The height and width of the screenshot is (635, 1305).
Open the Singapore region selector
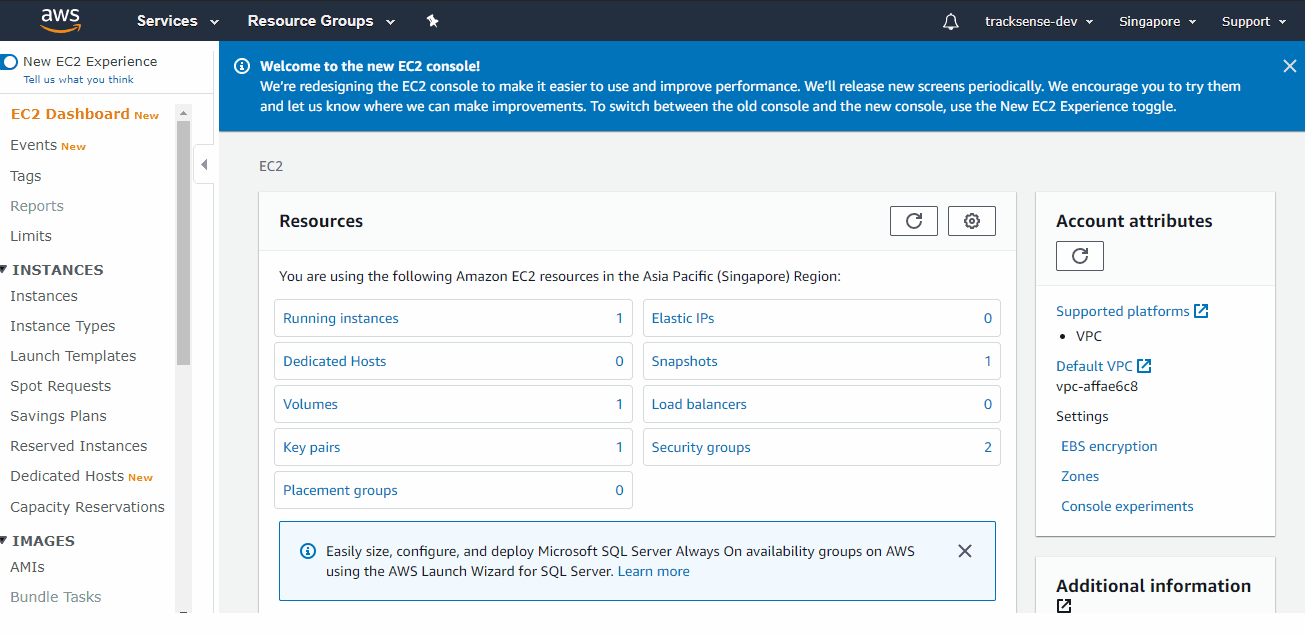(1158, 22)
